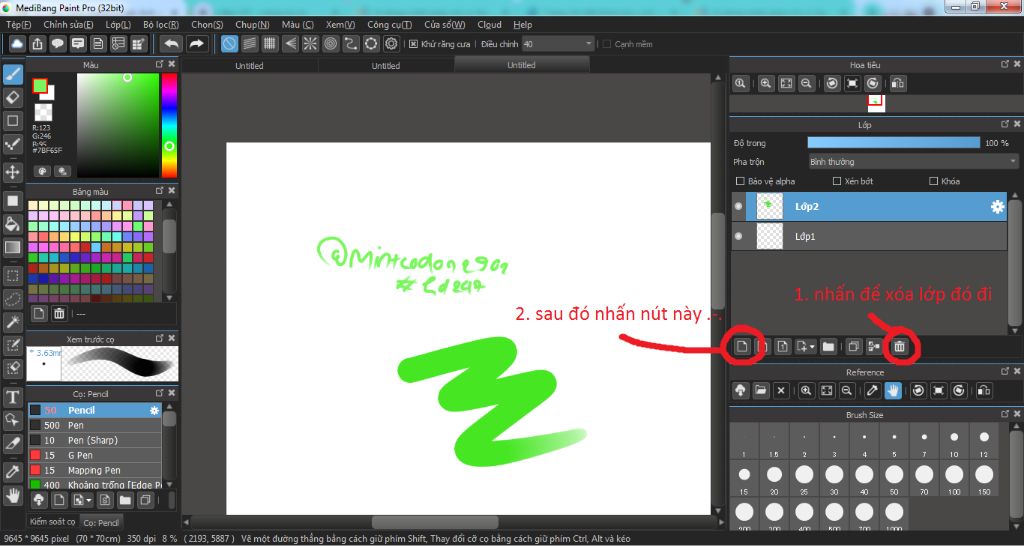Turn off snap with the blue circle icon
The height and width of the screenshot is (547, 1024).
pyautogui.click(x=229, y=44)
